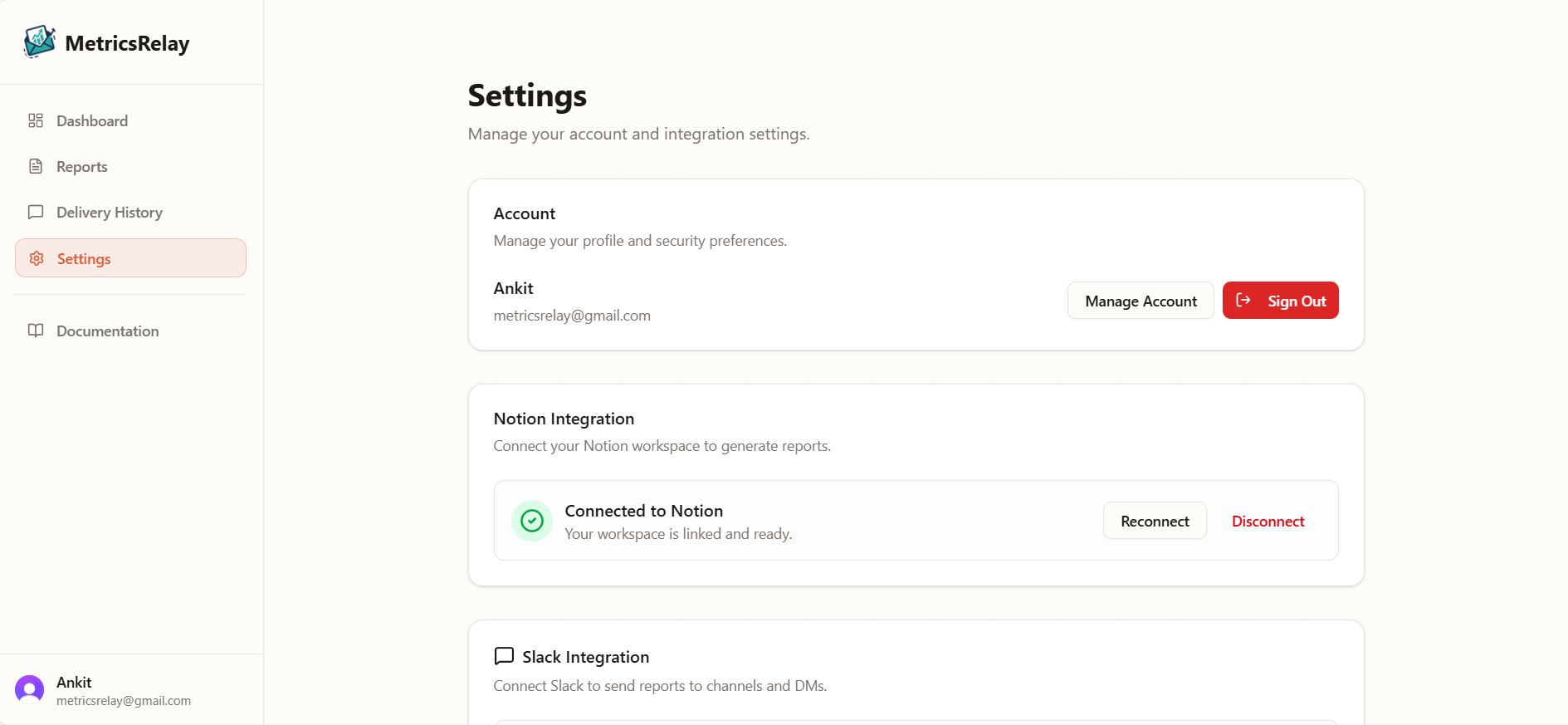Go to the Reports page
The height and width of the screenshot is (725, 1568).
(x=130, y=166)
